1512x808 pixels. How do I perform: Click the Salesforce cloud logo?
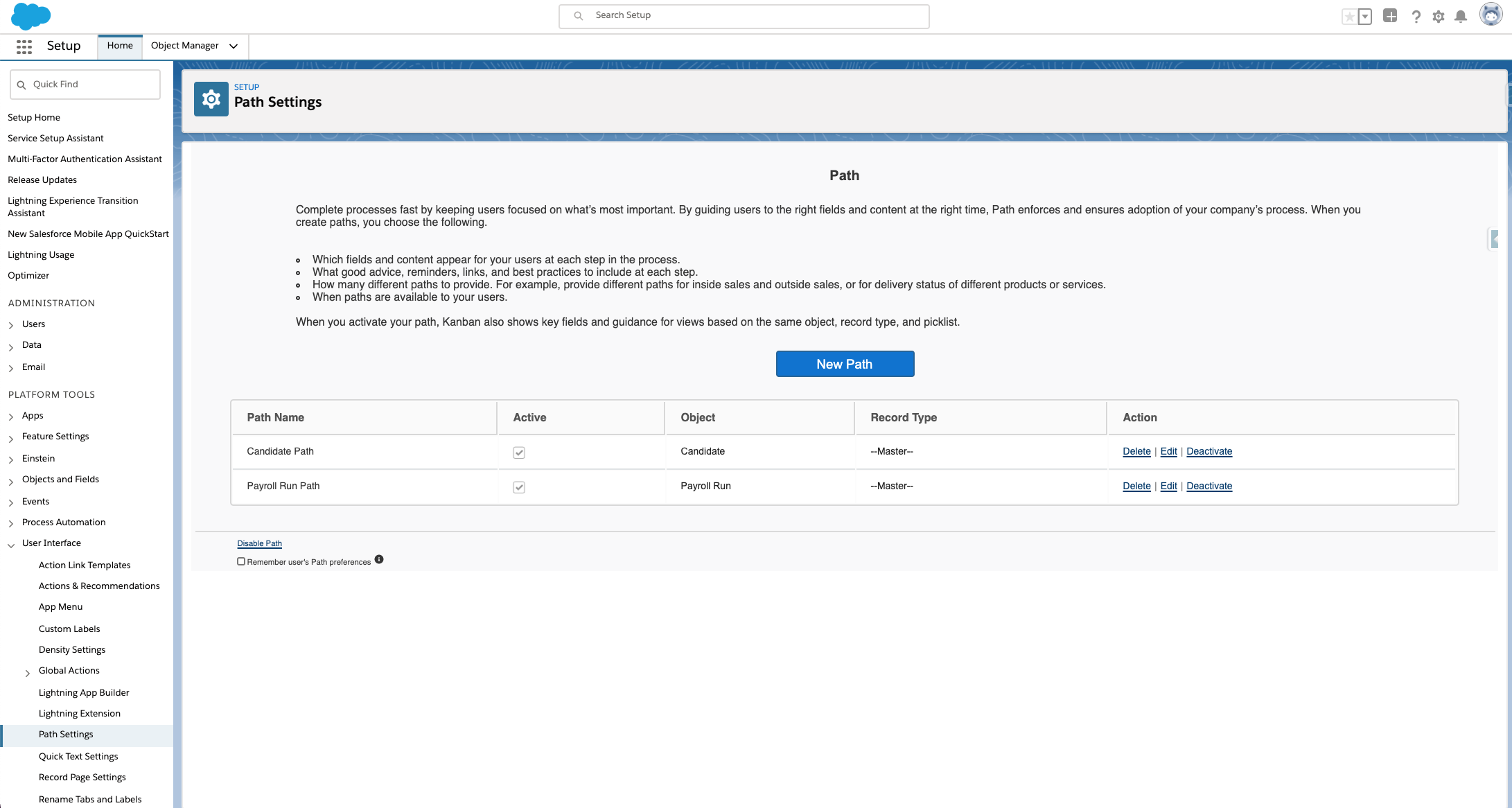(30, 16)
